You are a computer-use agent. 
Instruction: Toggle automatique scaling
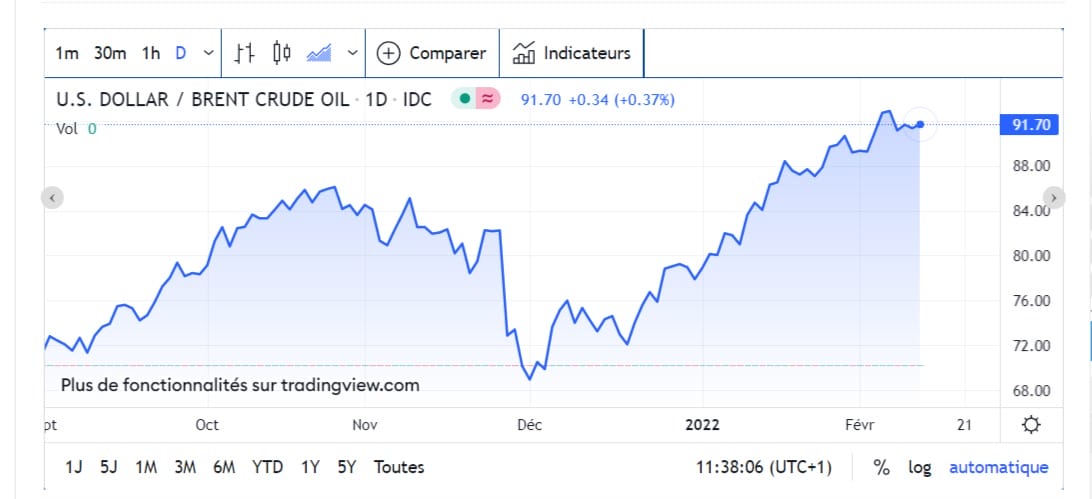[x=998, y=467]
